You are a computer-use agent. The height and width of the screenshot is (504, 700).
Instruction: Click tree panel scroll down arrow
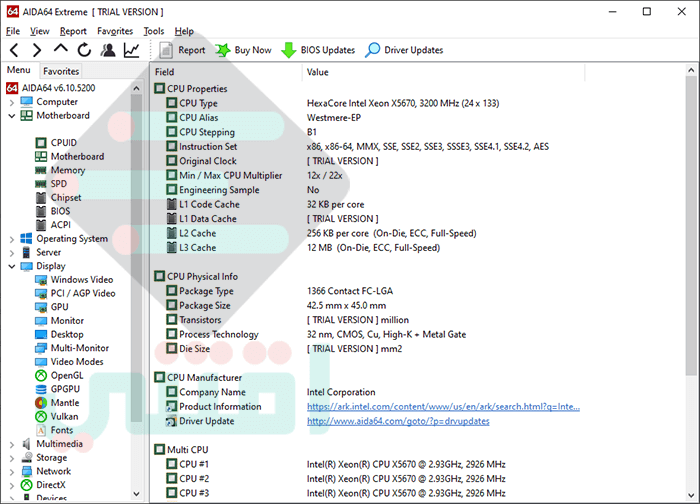coord(137,494)
